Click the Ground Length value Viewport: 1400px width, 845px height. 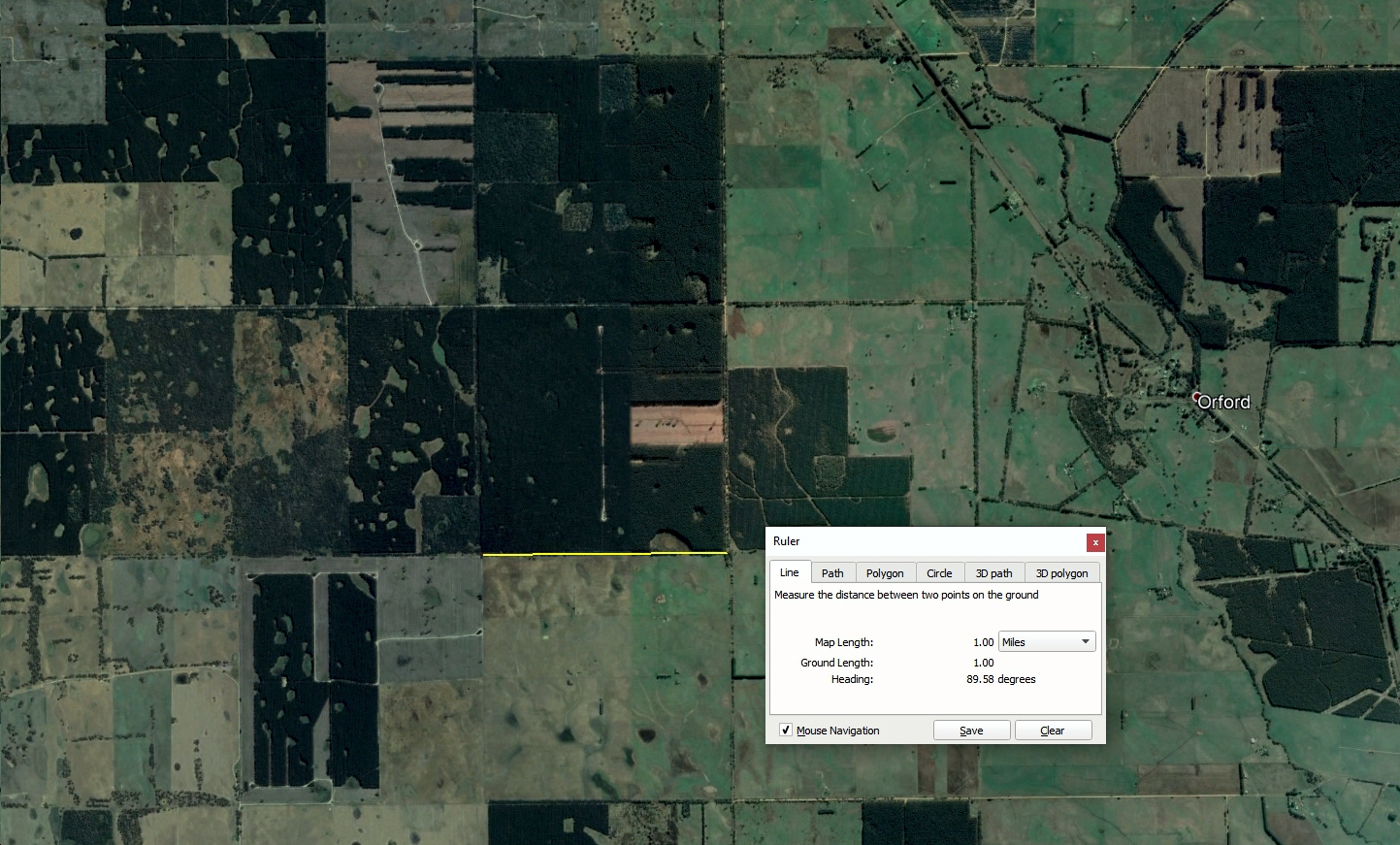click(x=983, y=663)
